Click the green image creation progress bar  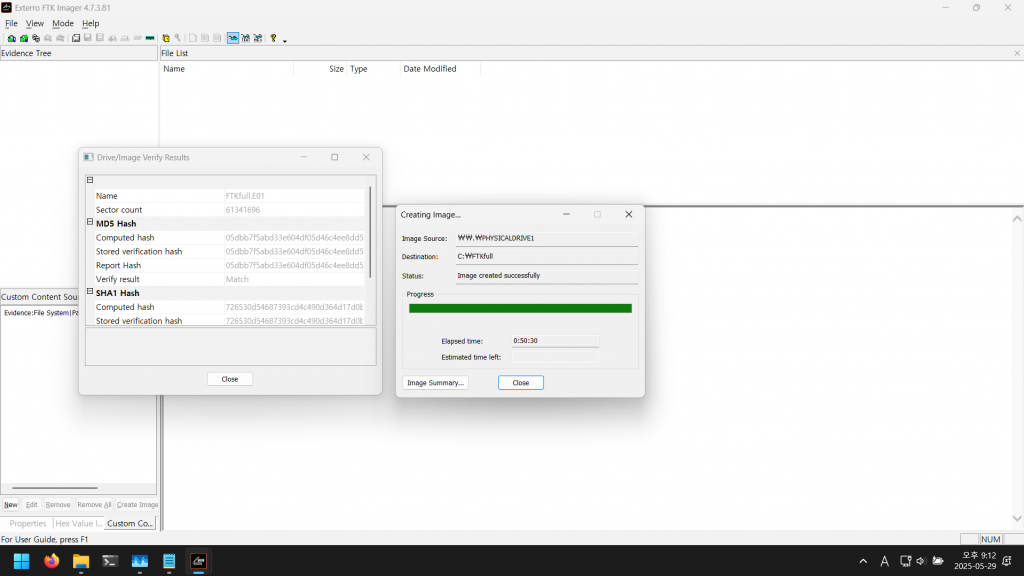(520, 308)
